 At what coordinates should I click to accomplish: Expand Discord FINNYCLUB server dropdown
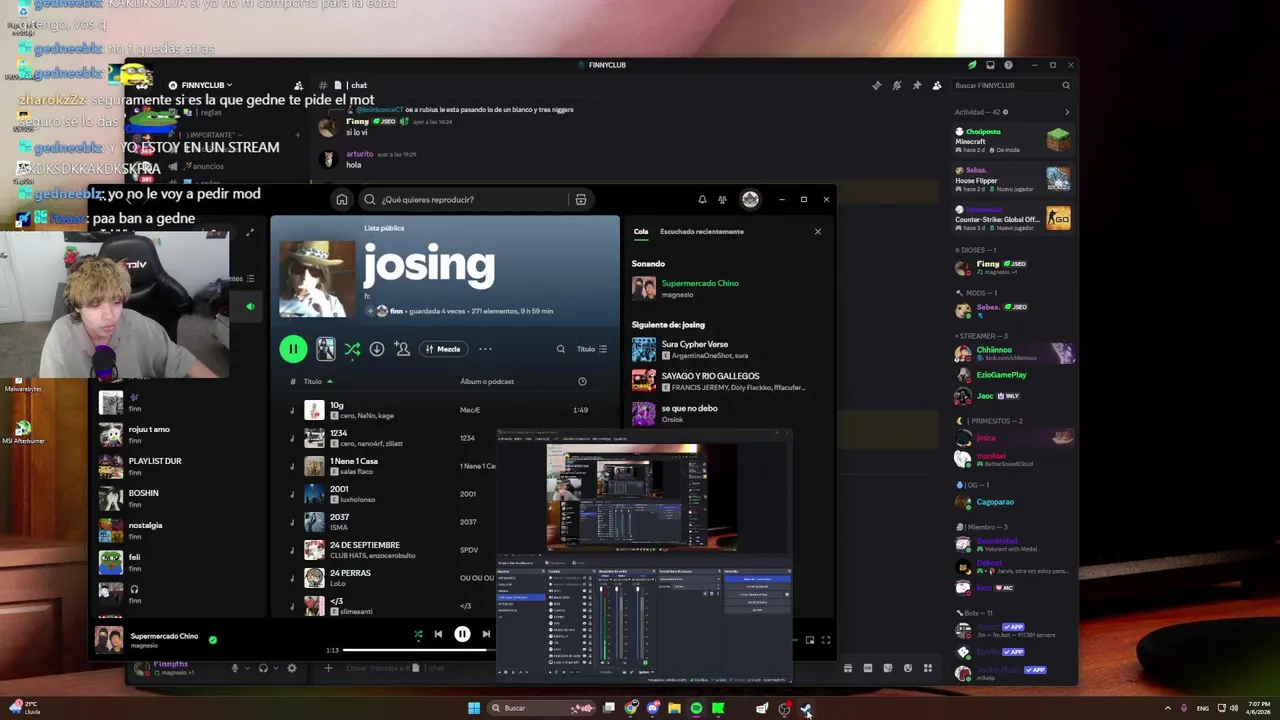207,85
